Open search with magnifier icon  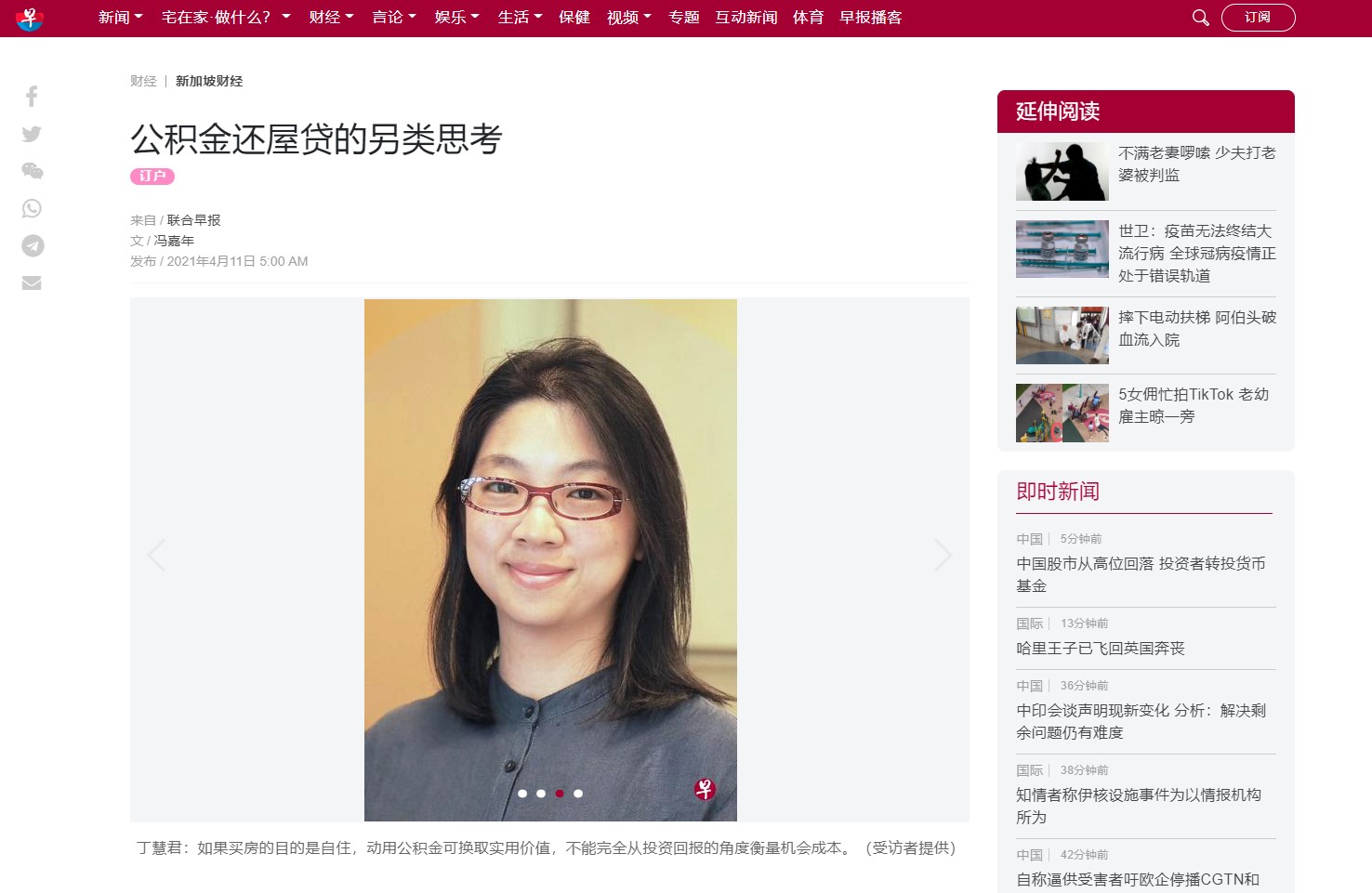(x=1200, y=18)
